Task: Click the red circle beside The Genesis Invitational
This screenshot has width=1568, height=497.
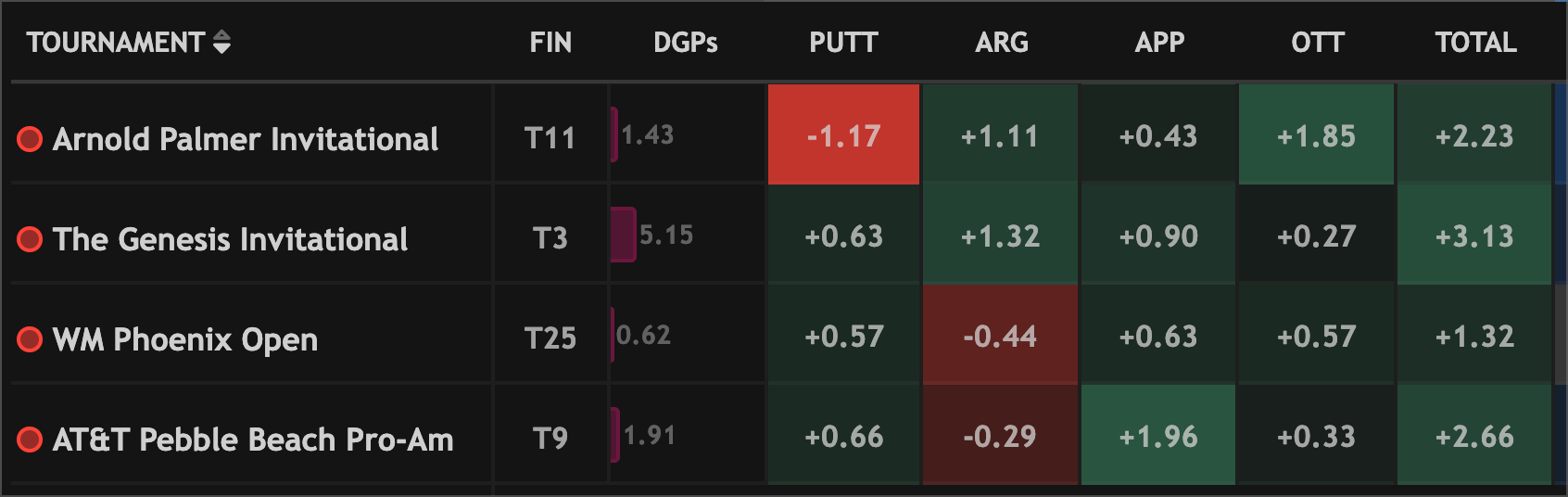Action: (30, 239)
